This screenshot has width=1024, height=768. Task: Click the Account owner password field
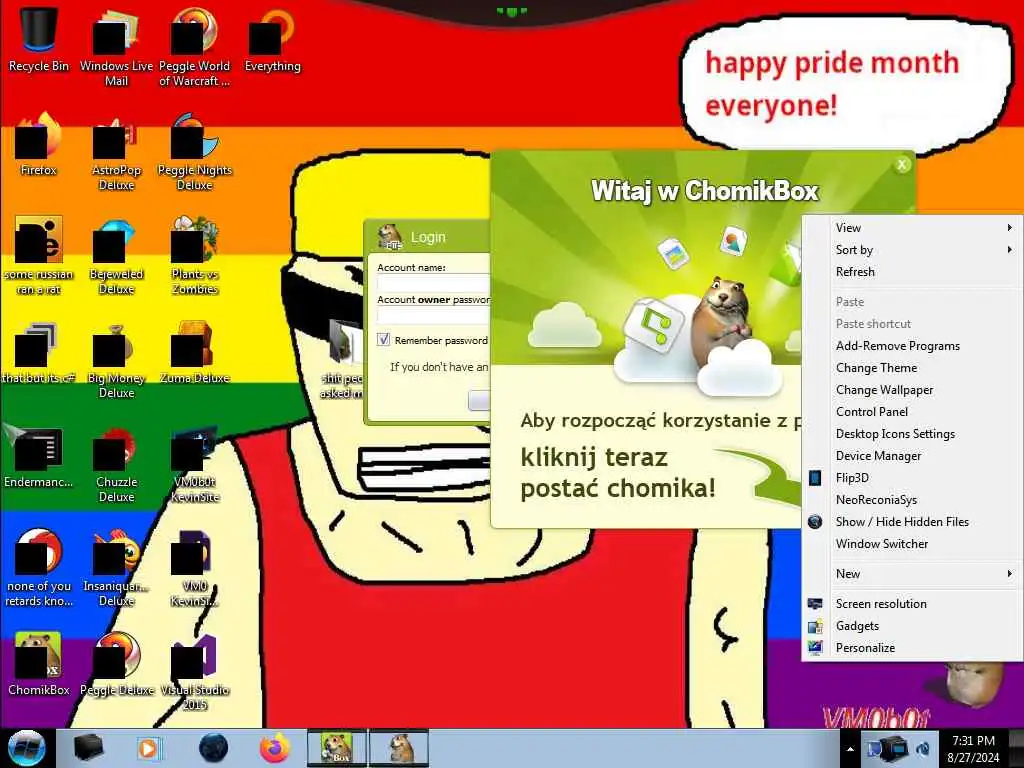point(433,315)
